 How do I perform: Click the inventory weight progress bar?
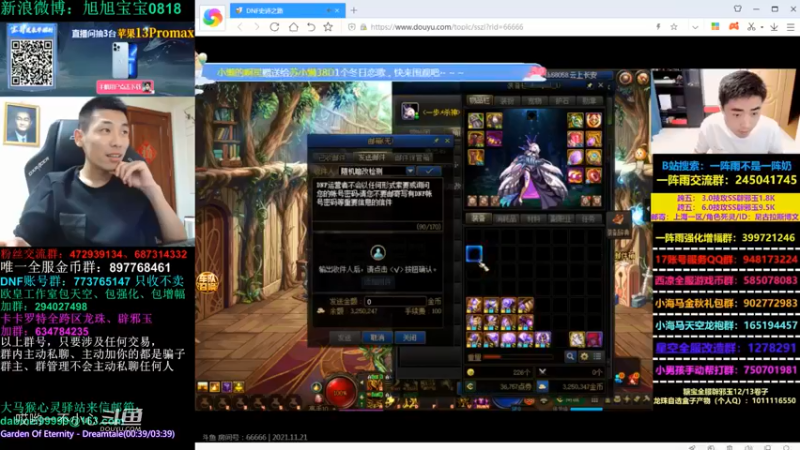pos(517,357)
